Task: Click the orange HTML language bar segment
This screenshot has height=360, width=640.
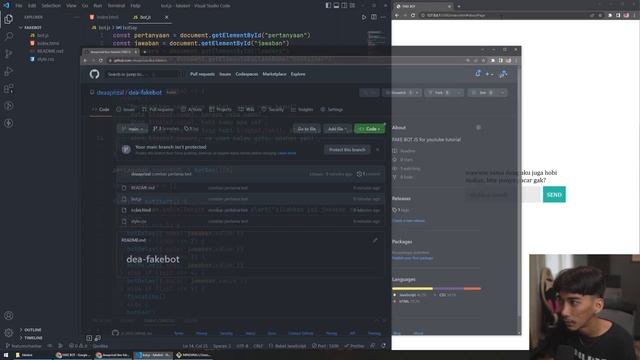Action: (472, 289)
